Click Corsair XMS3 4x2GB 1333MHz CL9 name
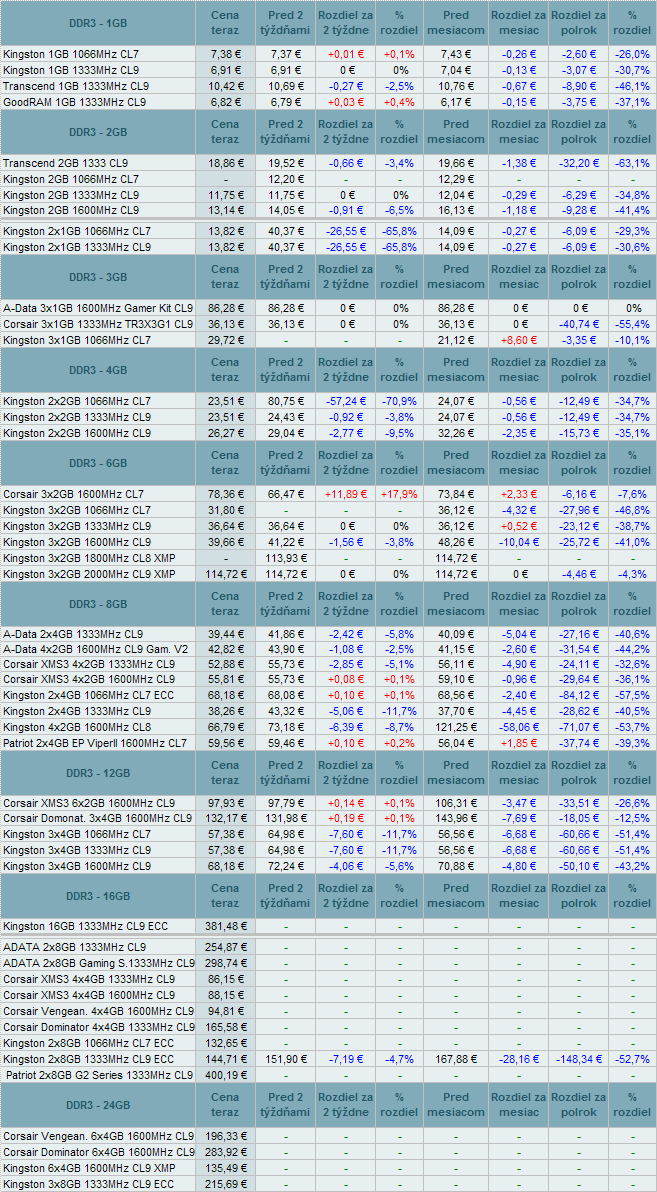Viewport: 657px width, 1192px height. tap(89, 664)
